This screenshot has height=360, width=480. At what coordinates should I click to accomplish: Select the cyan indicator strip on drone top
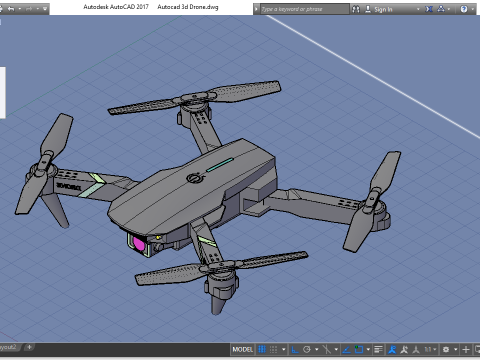coord(220,165)
